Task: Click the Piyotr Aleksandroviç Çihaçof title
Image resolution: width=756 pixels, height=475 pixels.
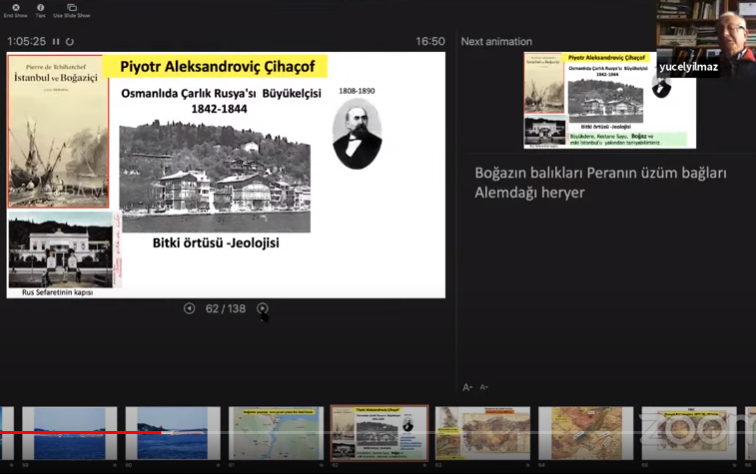Action: (216, 67)
